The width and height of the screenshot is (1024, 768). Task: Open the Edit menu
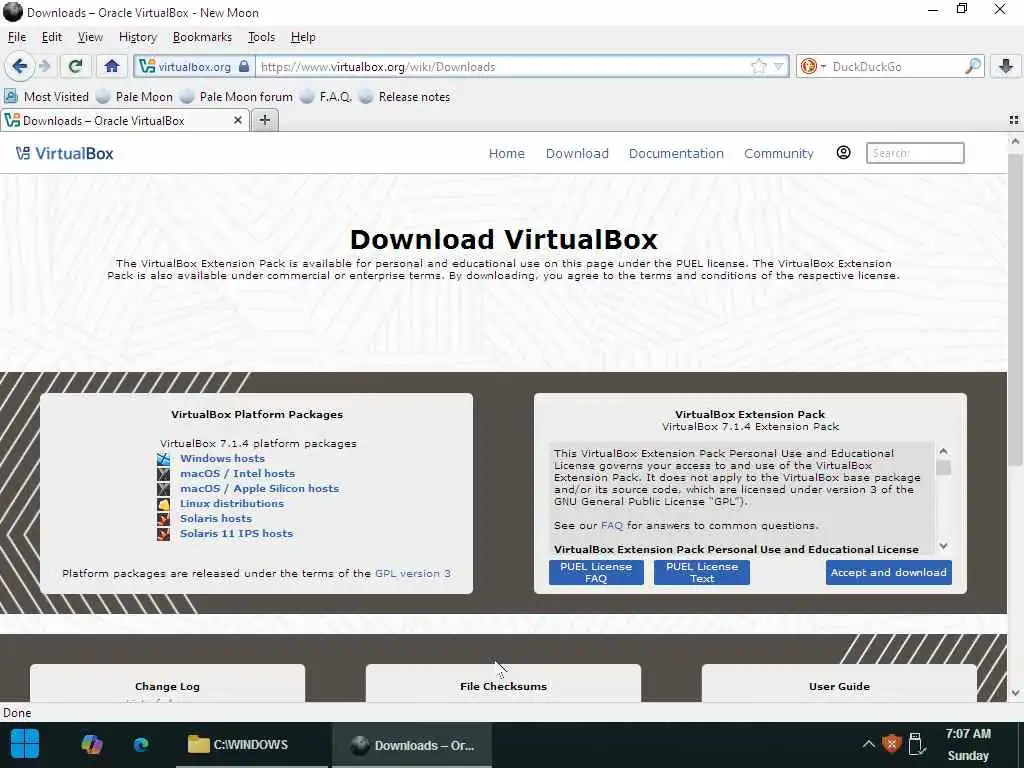[52, 37]
